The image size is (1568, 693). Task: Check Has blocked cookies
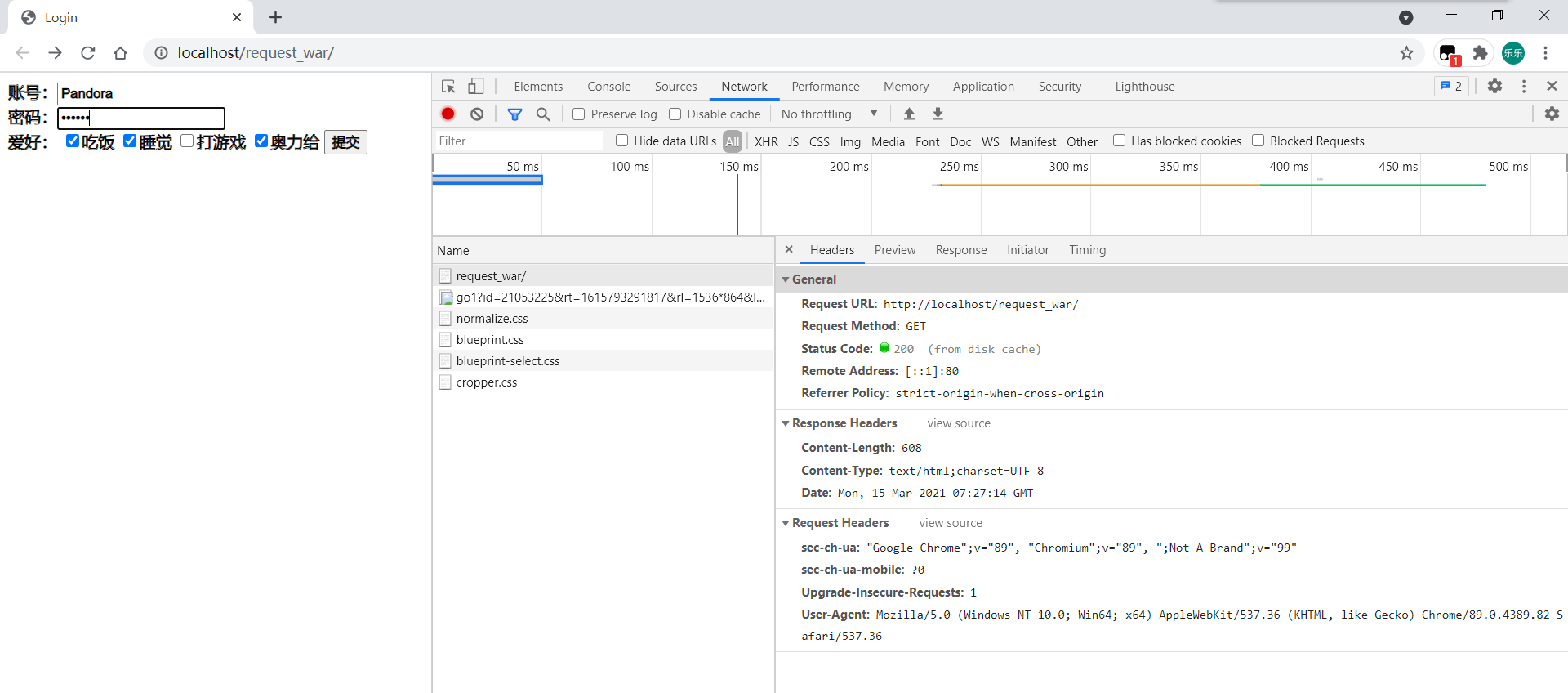pos(1120,141)
